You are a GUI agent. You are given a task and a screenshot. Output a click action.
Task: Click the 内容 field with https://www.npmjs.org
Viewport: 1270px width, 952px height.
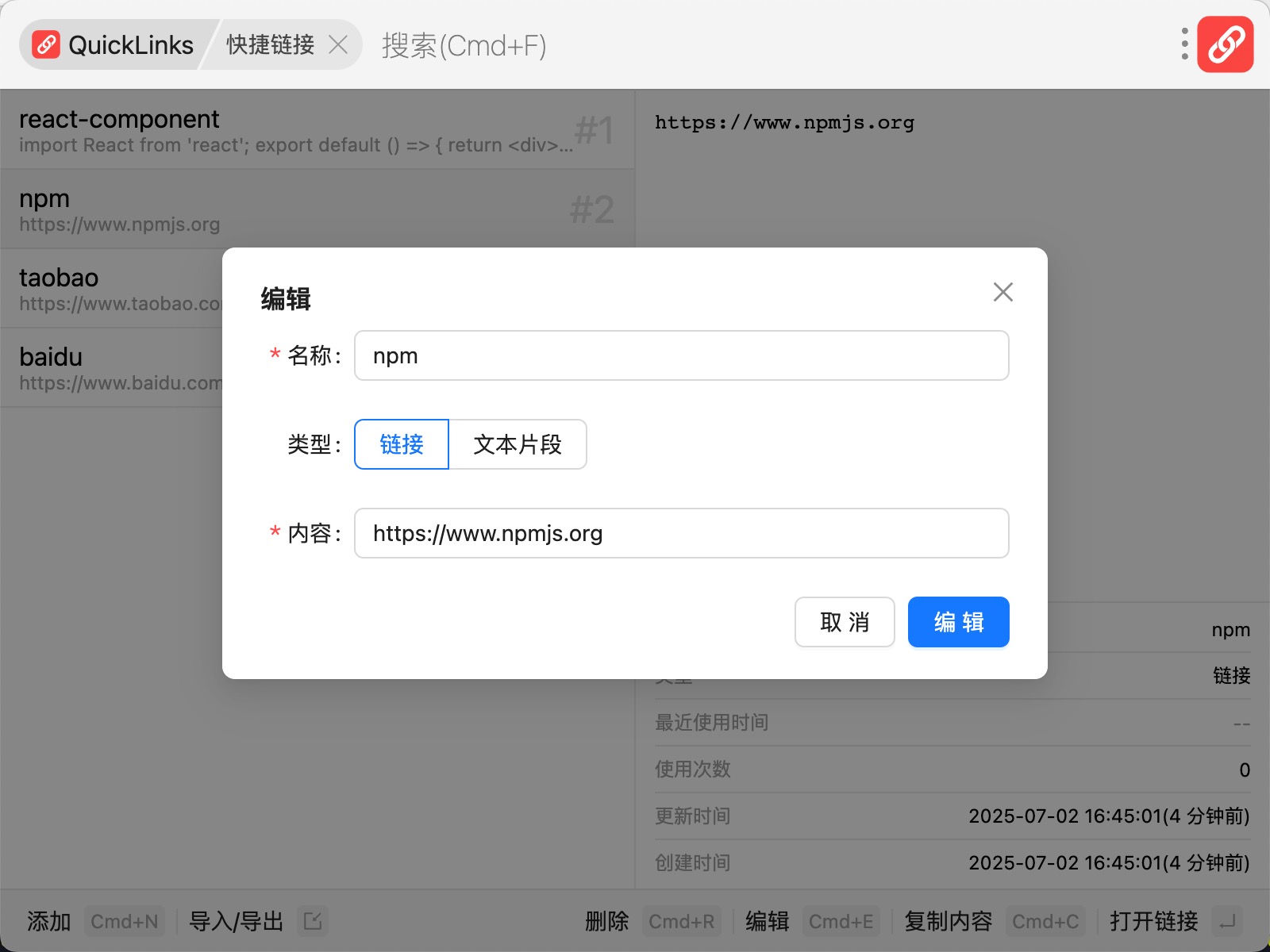click(682, 533)
